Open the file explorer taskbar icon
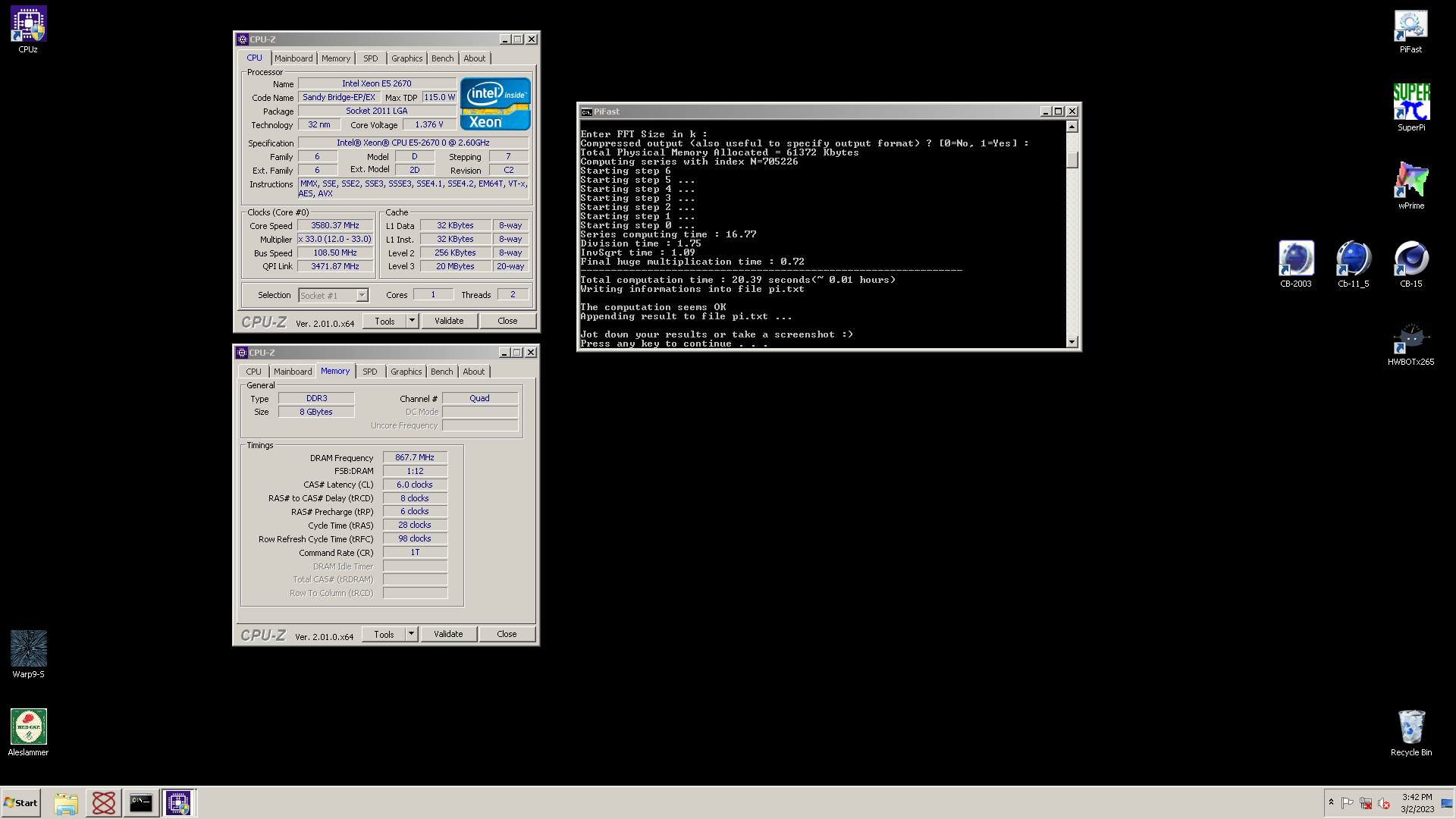This screenshot has width=1456, height=819. point(66,803)
